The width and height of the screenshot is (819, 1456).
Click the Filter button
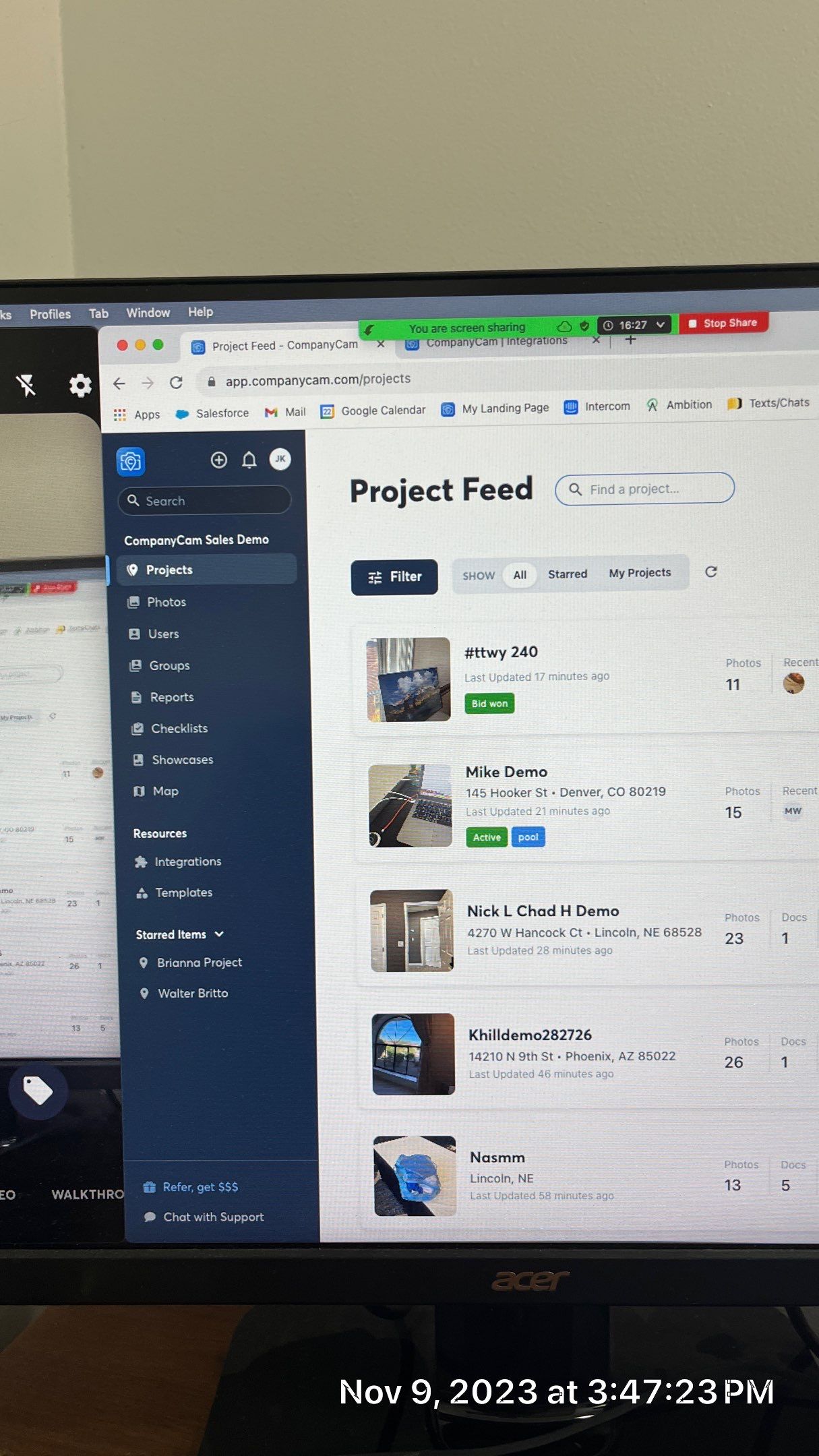click(394, 577)
